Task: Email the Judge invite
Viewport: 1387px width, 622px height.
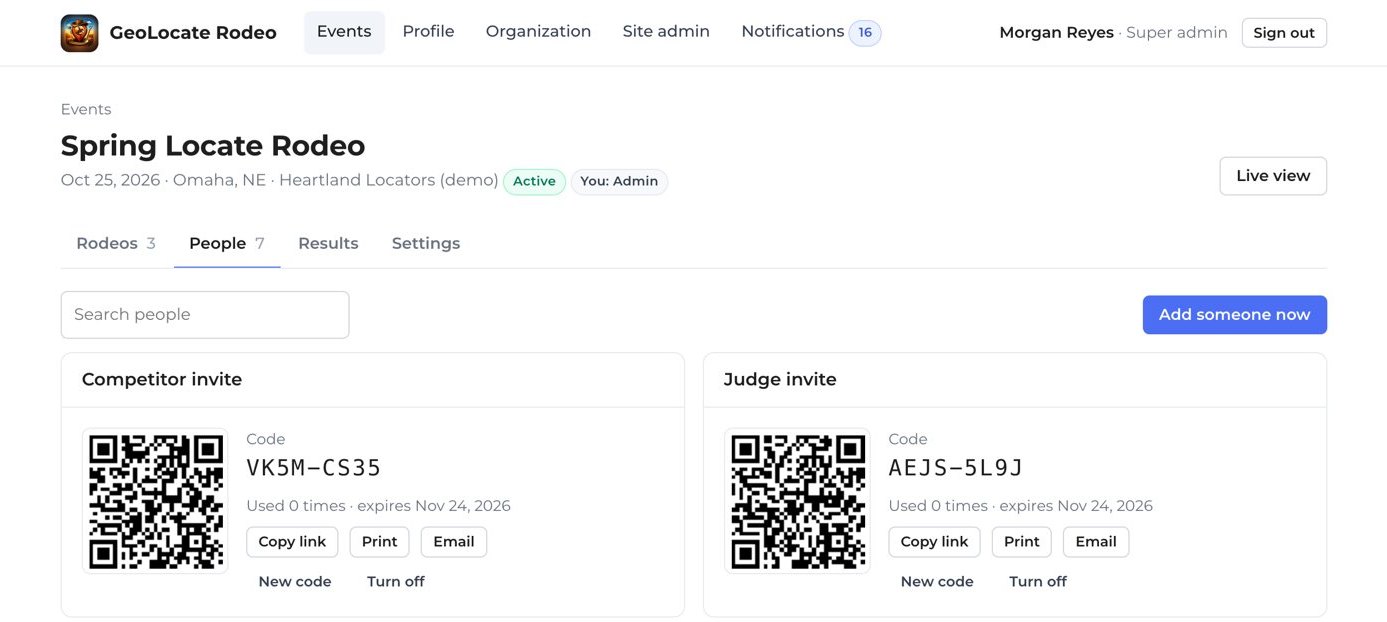Action: click(x=1096, y=542)
